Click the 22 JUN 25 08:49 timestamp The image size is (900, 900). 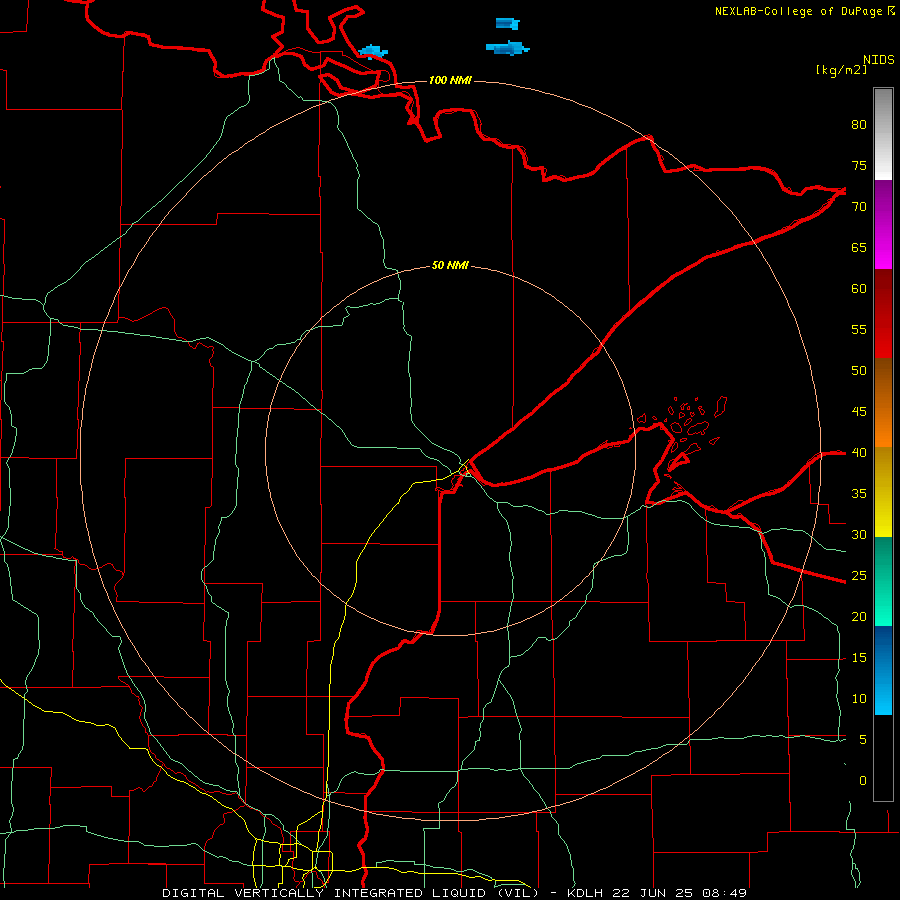point(678,893)
